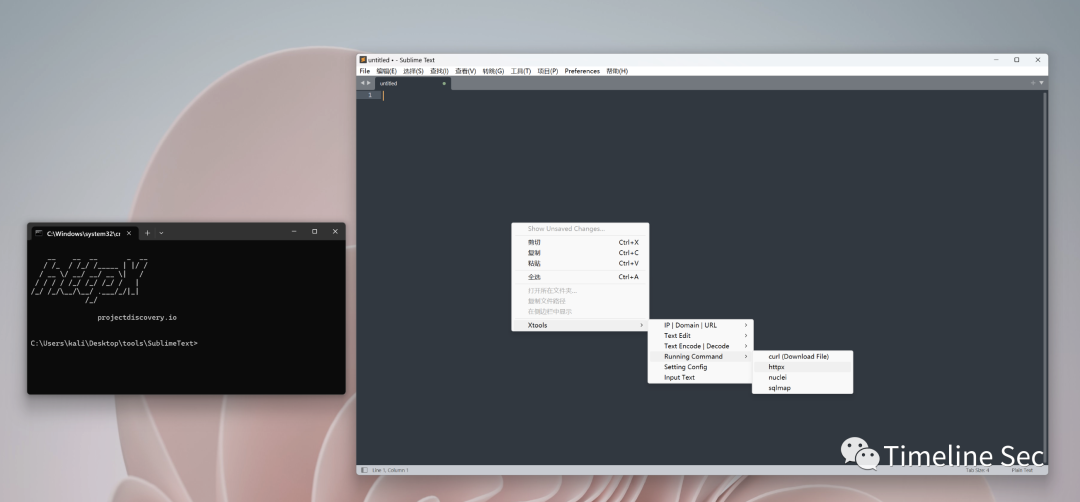Expand the Running Command submenu

[701, 356]
